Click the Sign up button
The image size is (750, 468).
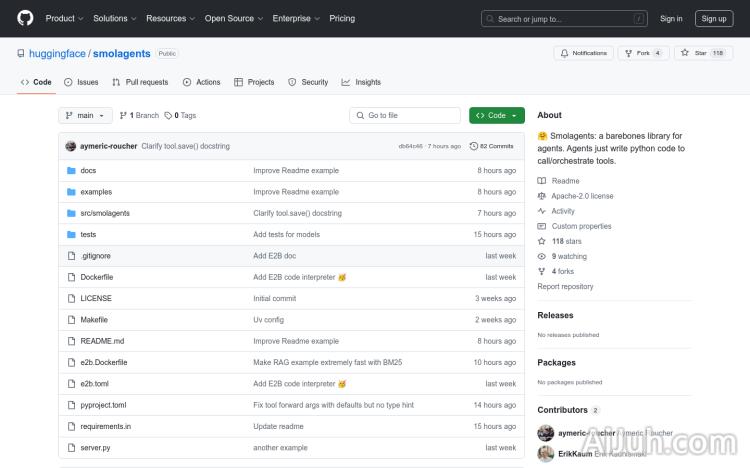click(714, 18)
